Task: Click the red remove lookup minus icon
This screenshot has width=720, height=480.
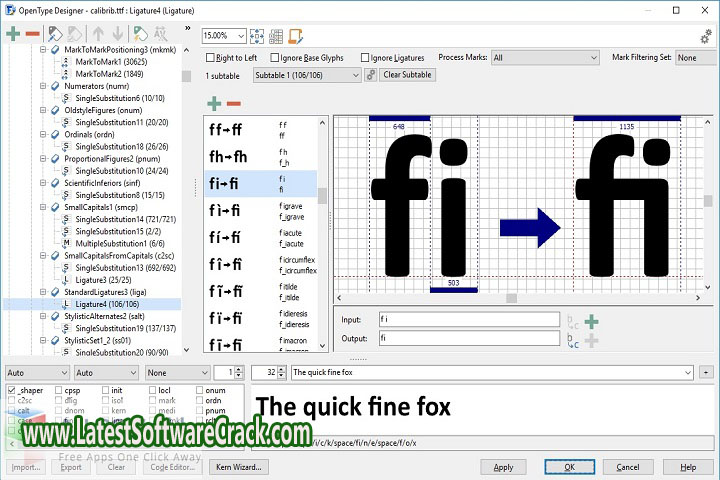Action: pyautogui.click(x=33, y=34)
